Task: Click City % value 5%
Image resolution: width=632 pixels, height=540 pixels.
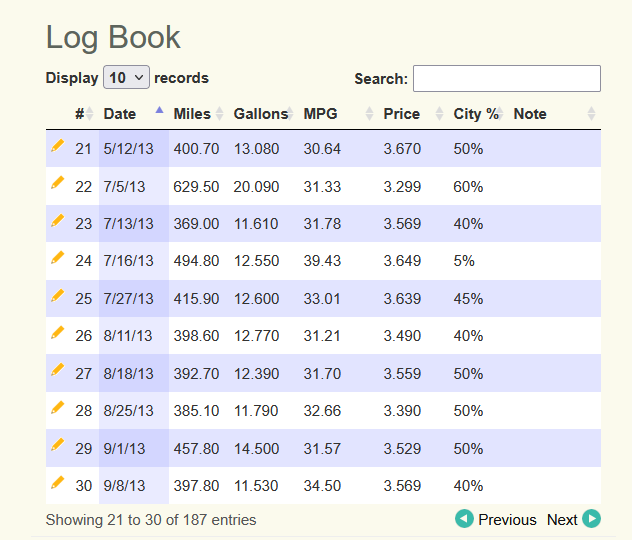Action: click(x=464, y=261)
